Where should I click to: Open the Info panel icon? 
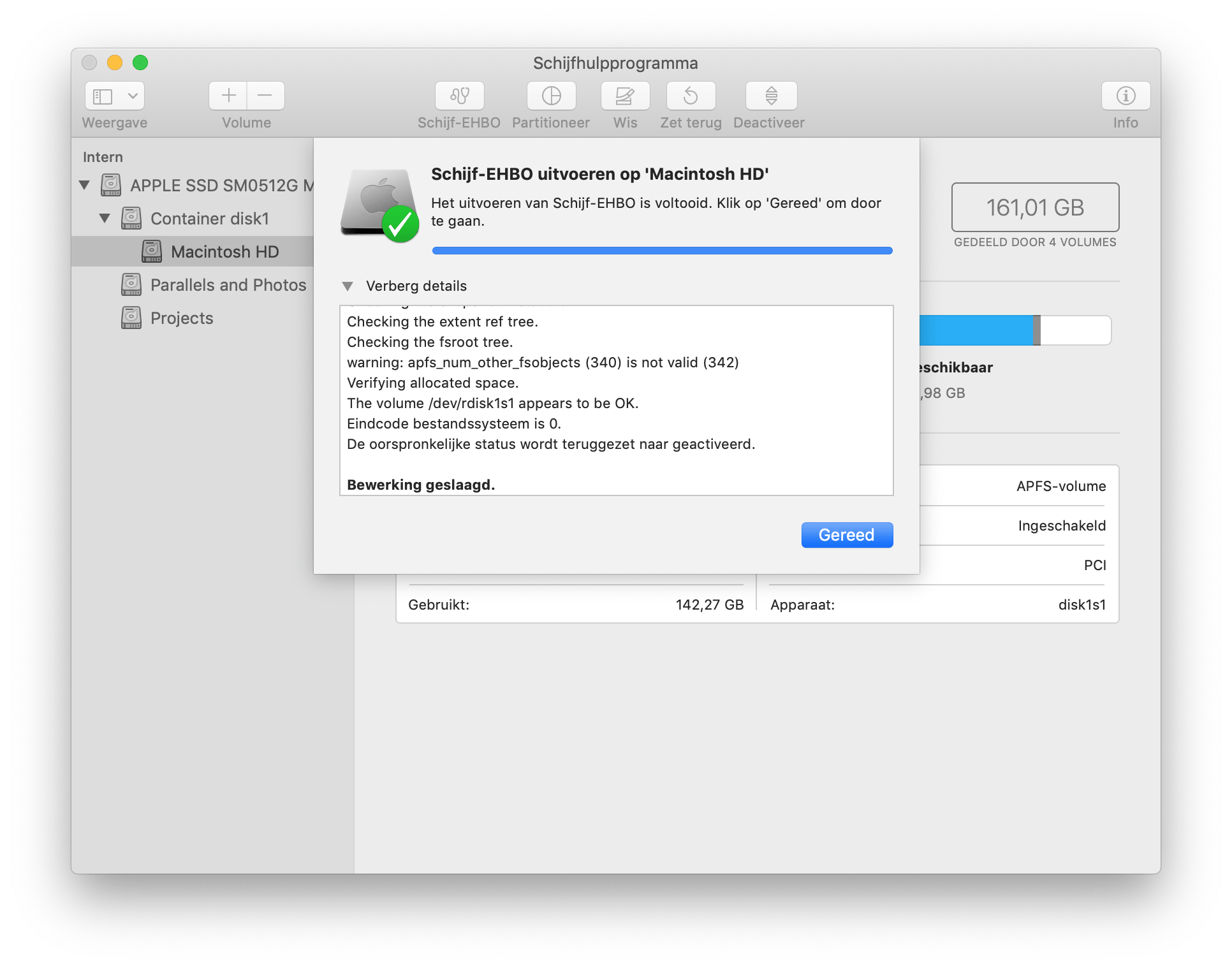point(1126,96)
